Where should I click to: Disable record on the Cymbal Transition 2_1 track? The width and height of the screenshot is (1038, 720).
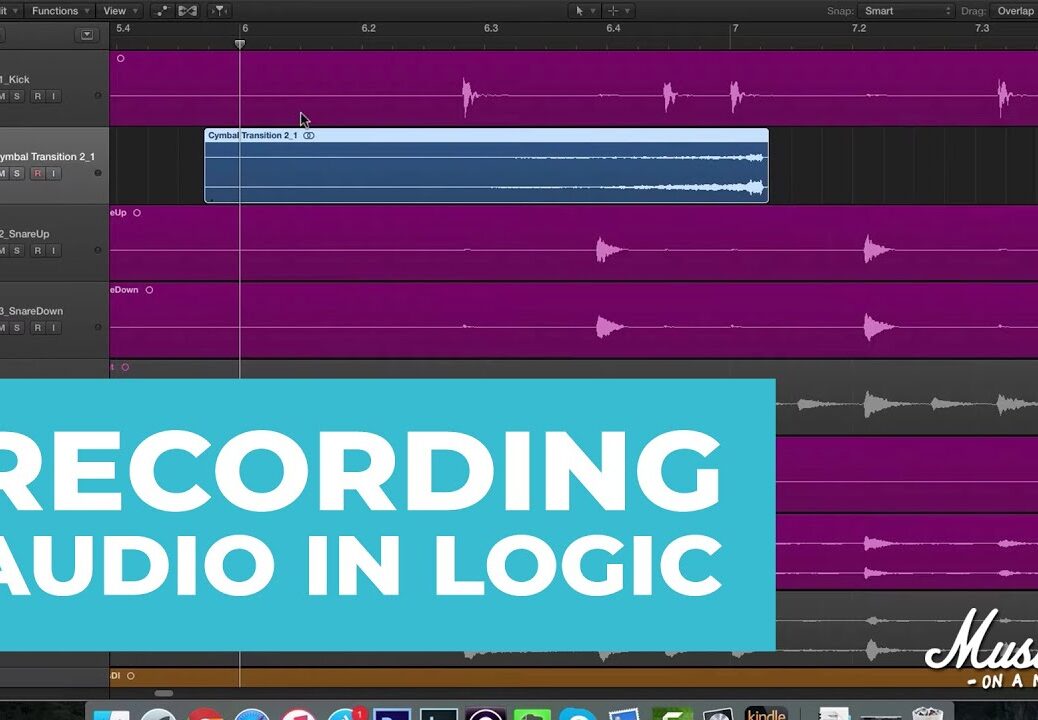pyautogui.click(x=38, y=173)
